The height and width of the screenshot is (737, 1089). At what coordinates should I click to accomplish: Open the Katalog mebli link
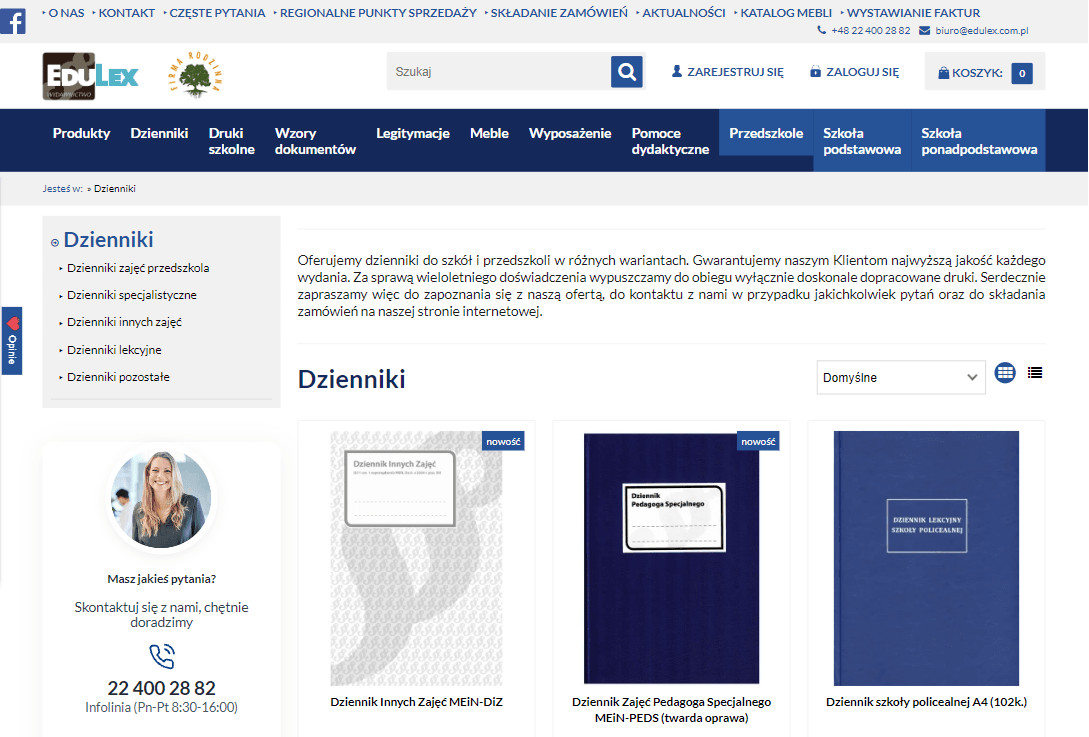[785, 13]
